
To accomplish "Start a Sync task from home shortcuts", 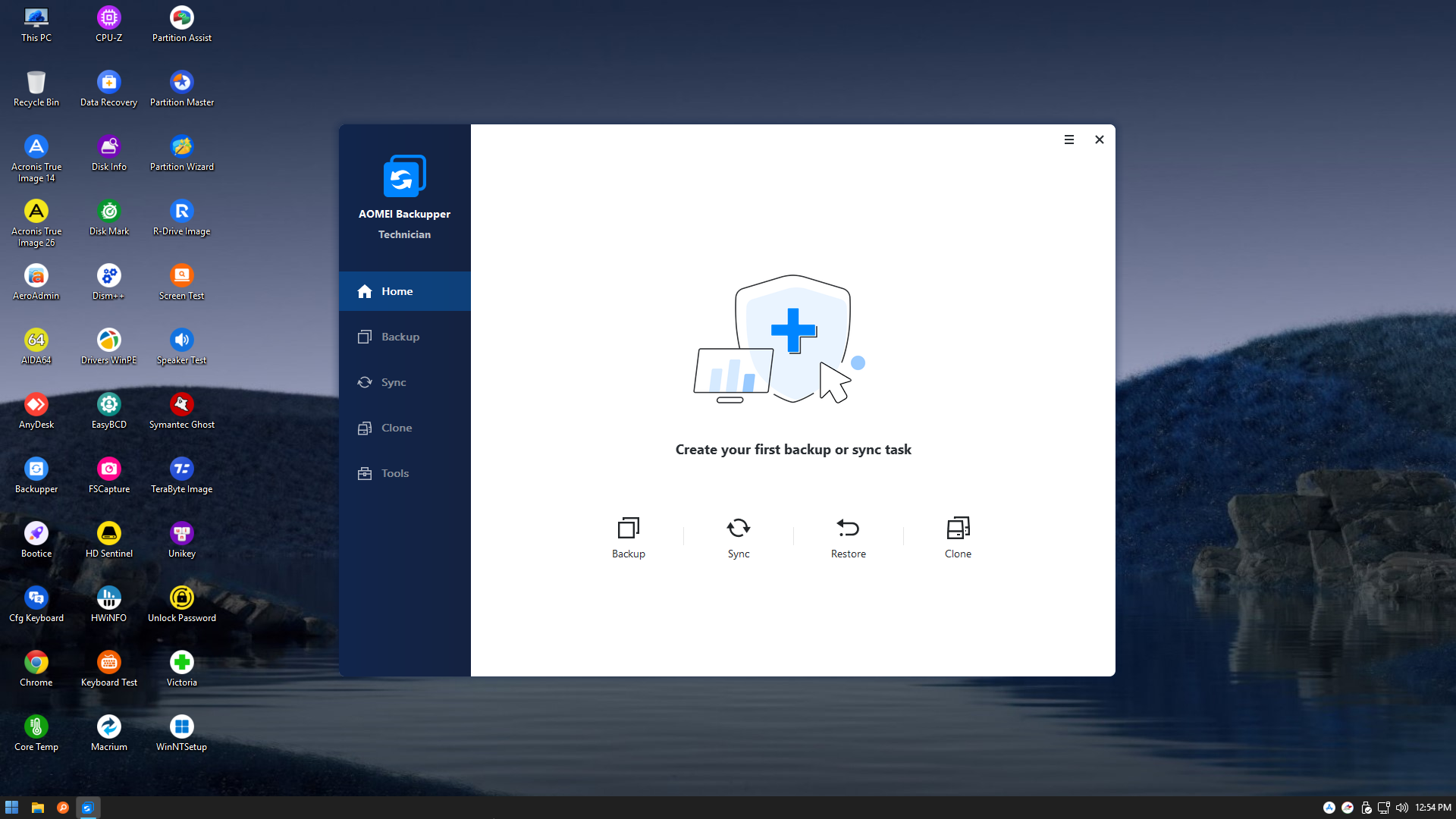I will point(739,538).
